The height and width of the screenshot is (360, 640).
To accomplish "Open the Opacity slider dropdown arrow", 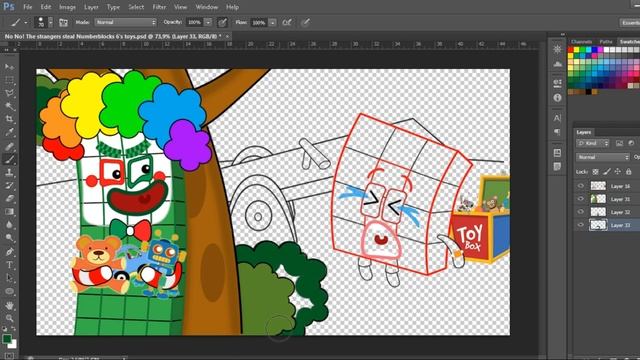I will (208, 22).
